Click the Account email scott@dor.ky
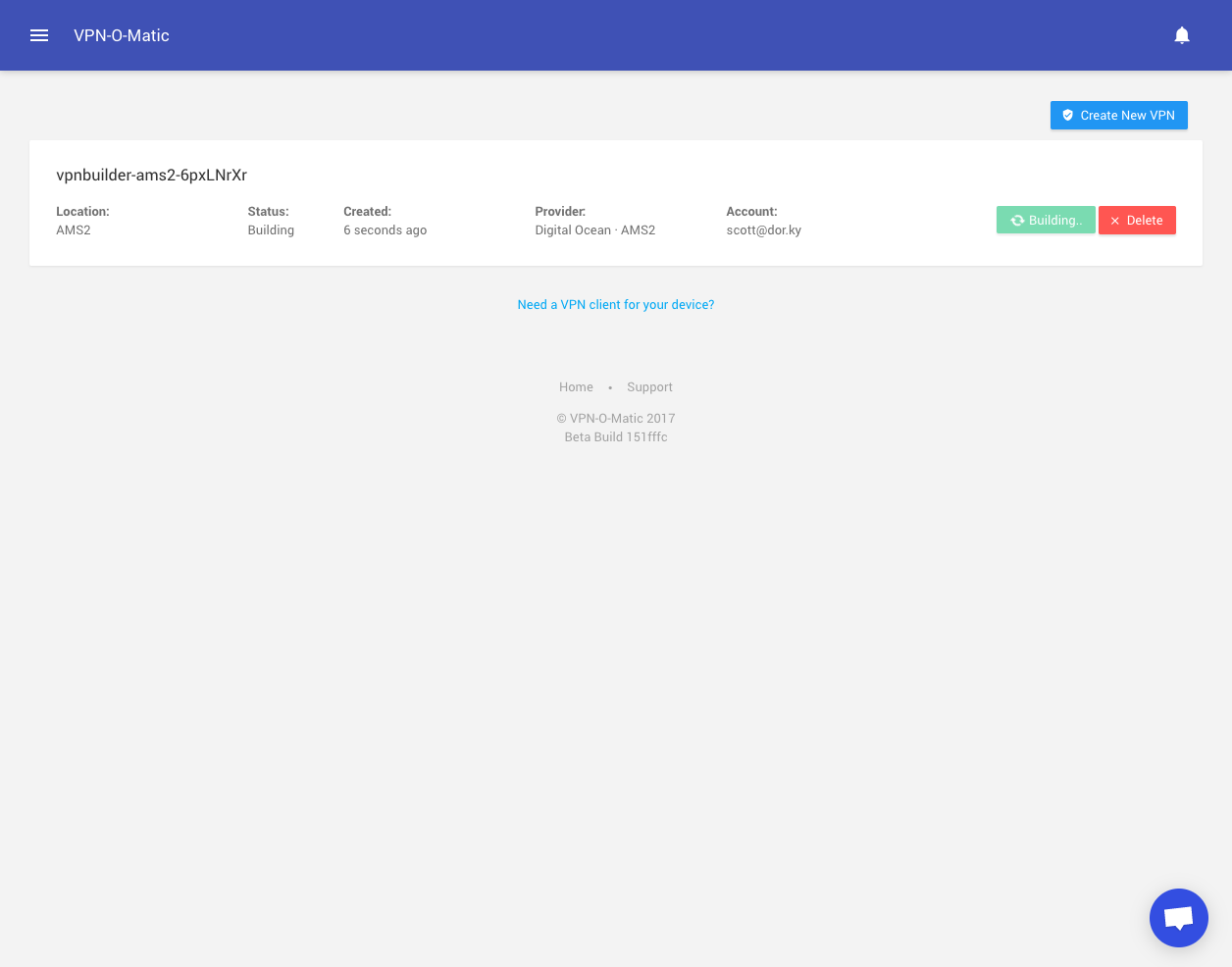The width and height of the screenshot is (1232, 967). point(763,229)
